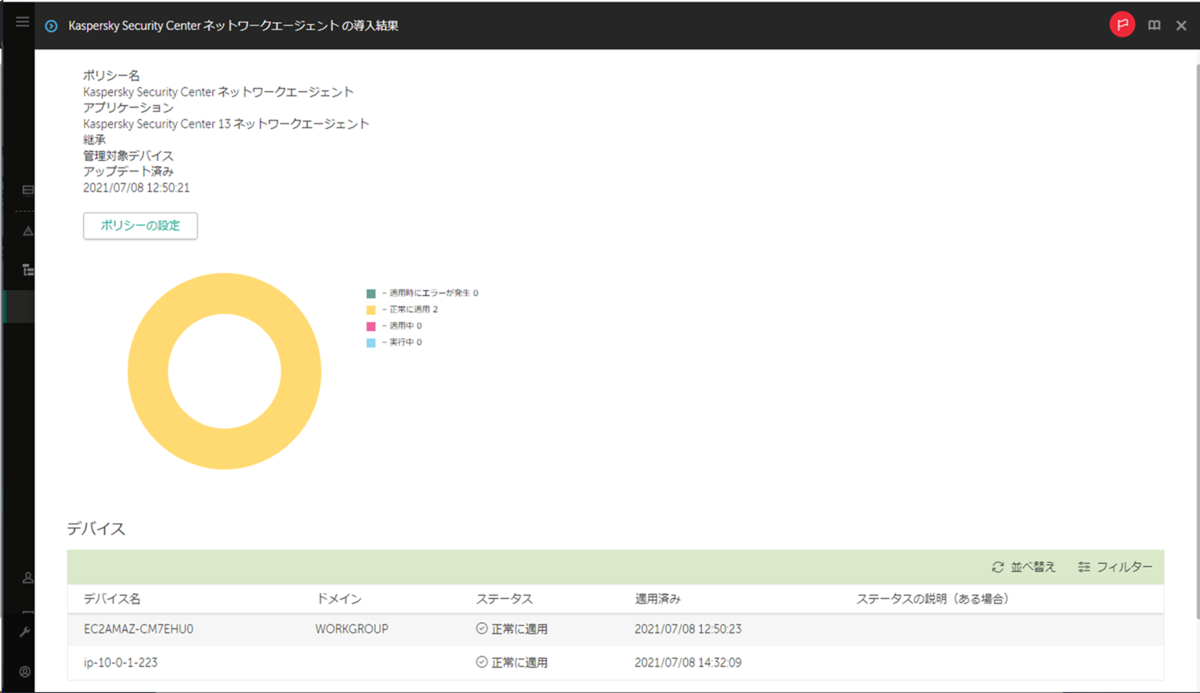Click the yellow donut chart ring
This screenshot has height=693, width=1200.
(x=148, y=372)
